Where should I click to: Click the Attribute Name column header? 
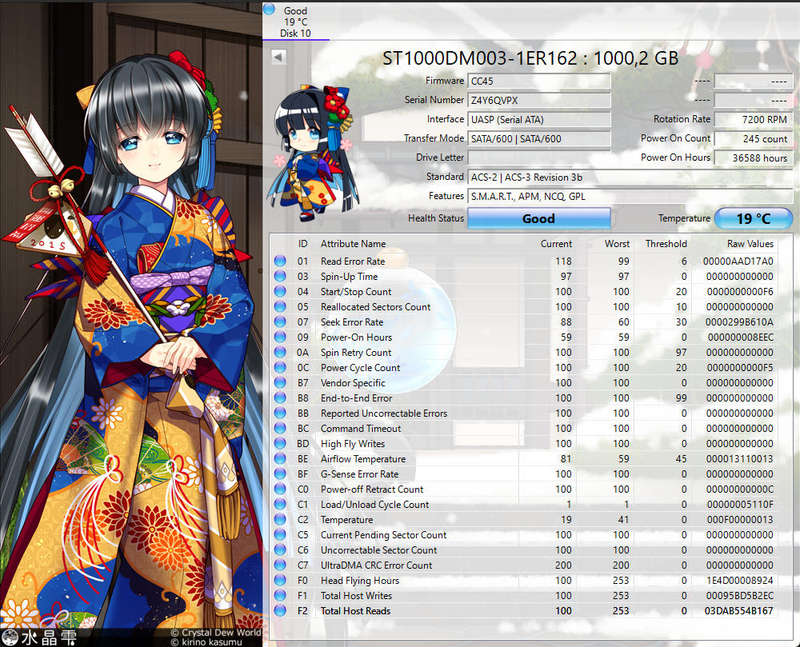click(x=353, y=244)
